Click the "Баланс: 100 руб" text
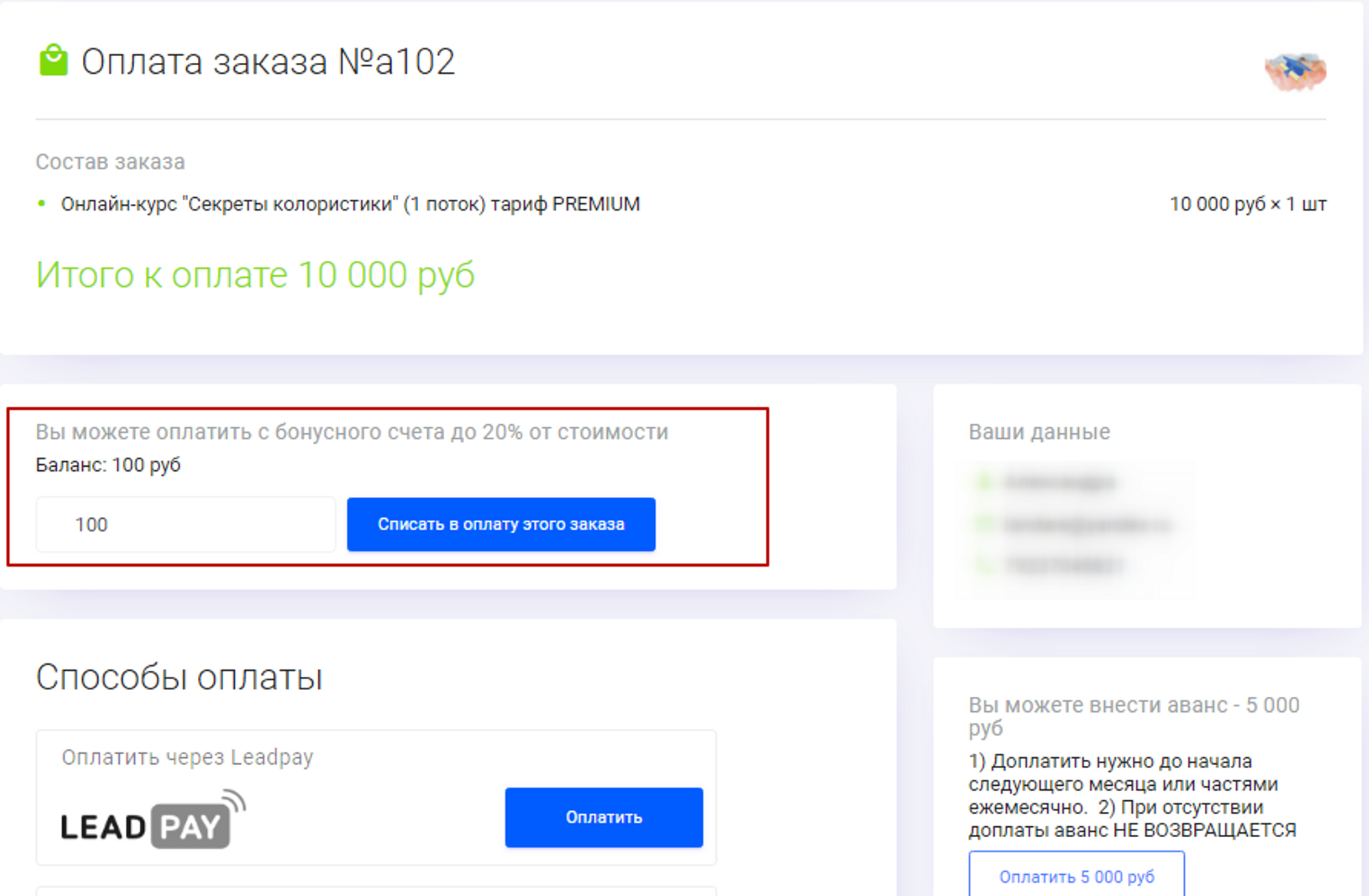The height and width of the screenshot is (896, 1369). pos(108,465)
